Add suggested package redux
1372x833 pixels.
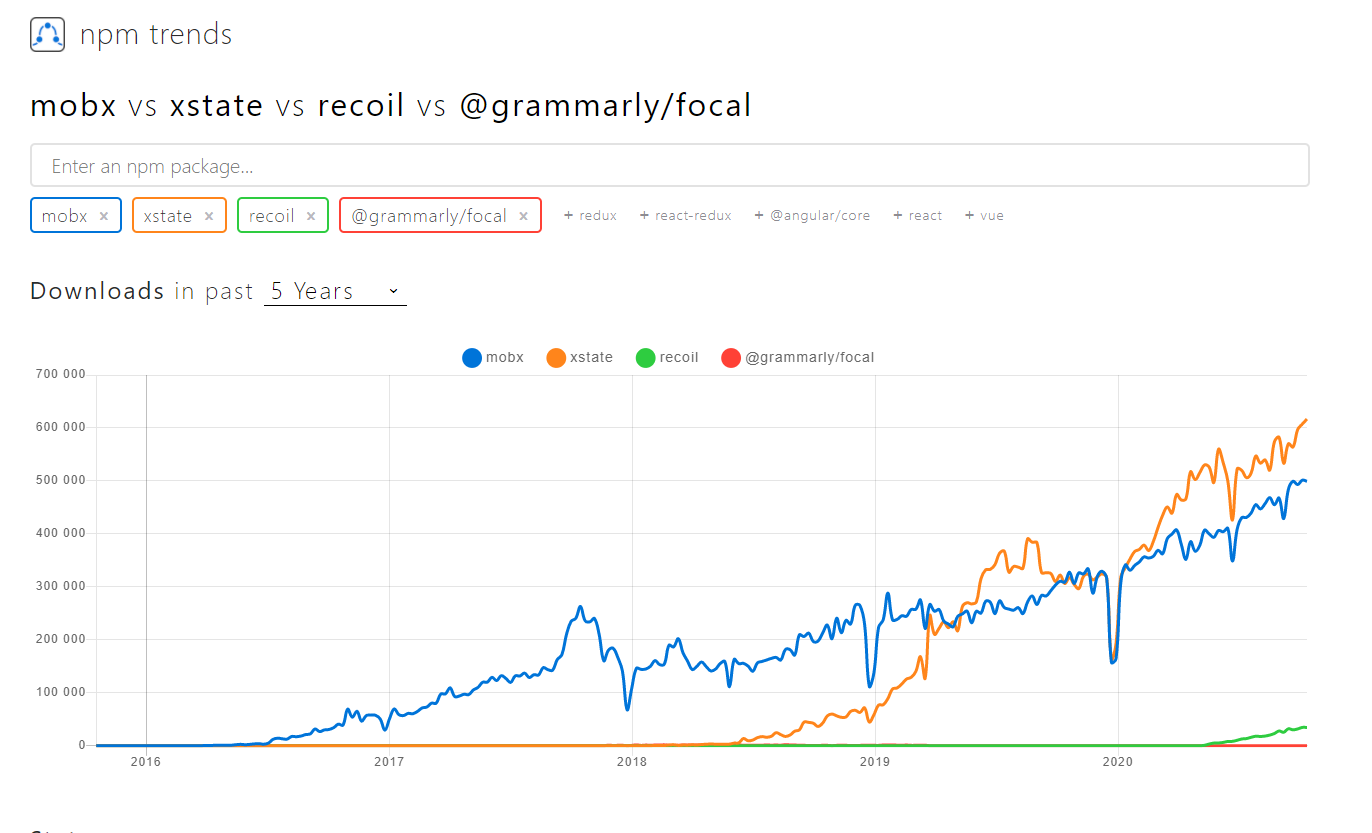tap(590, 215)
